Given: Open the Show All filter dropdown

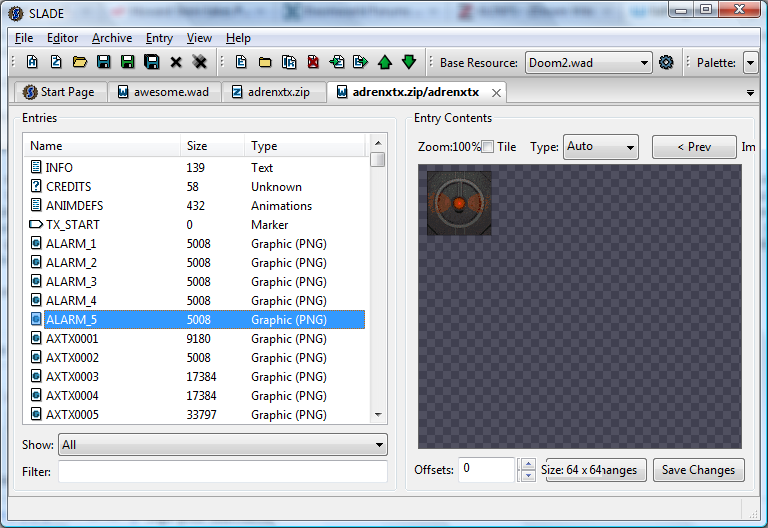Looking at the screenshot, I should point(223,445).
